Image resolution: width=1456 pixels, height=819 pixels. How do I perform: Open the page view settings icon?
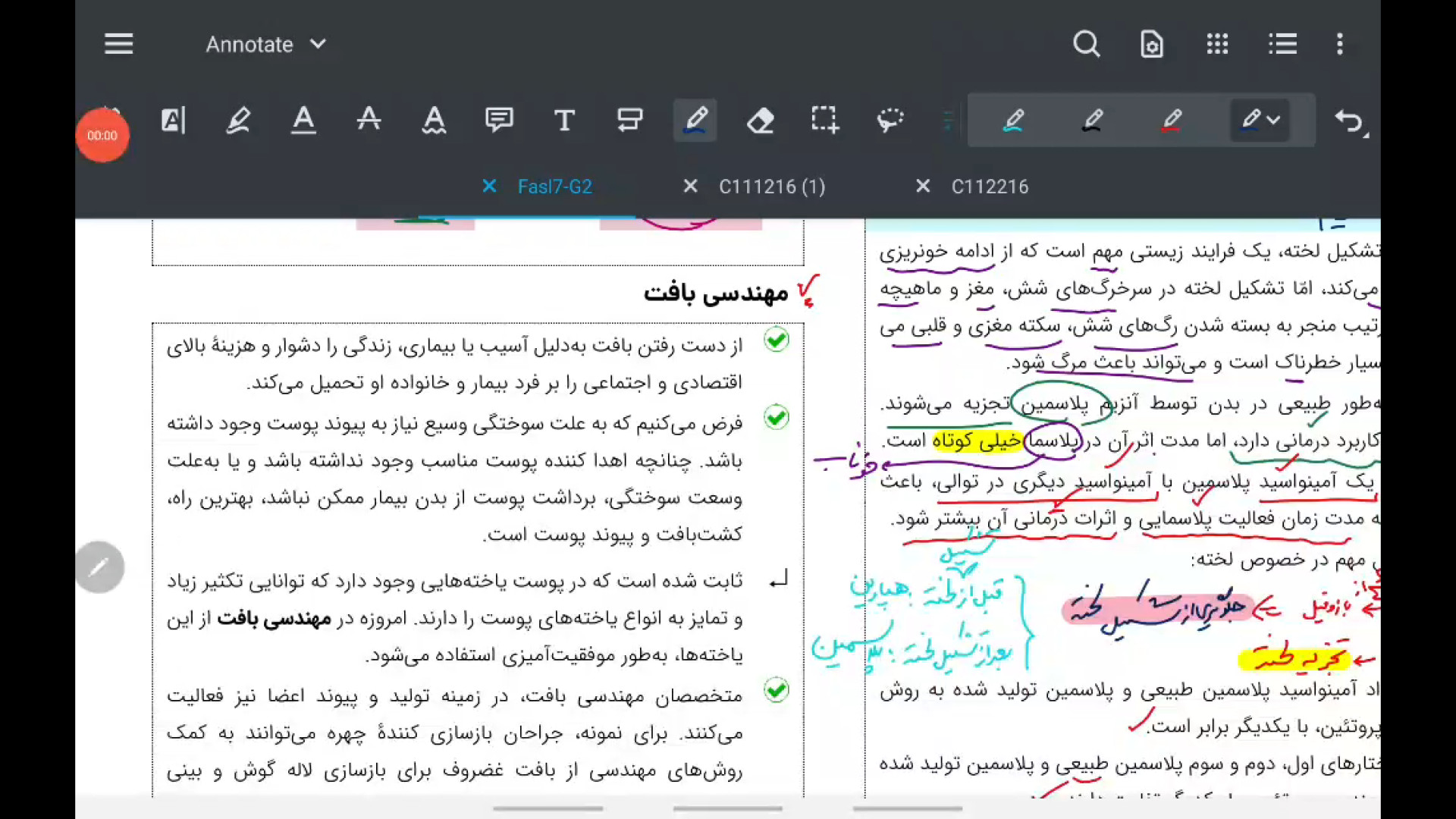point(1151,44)
